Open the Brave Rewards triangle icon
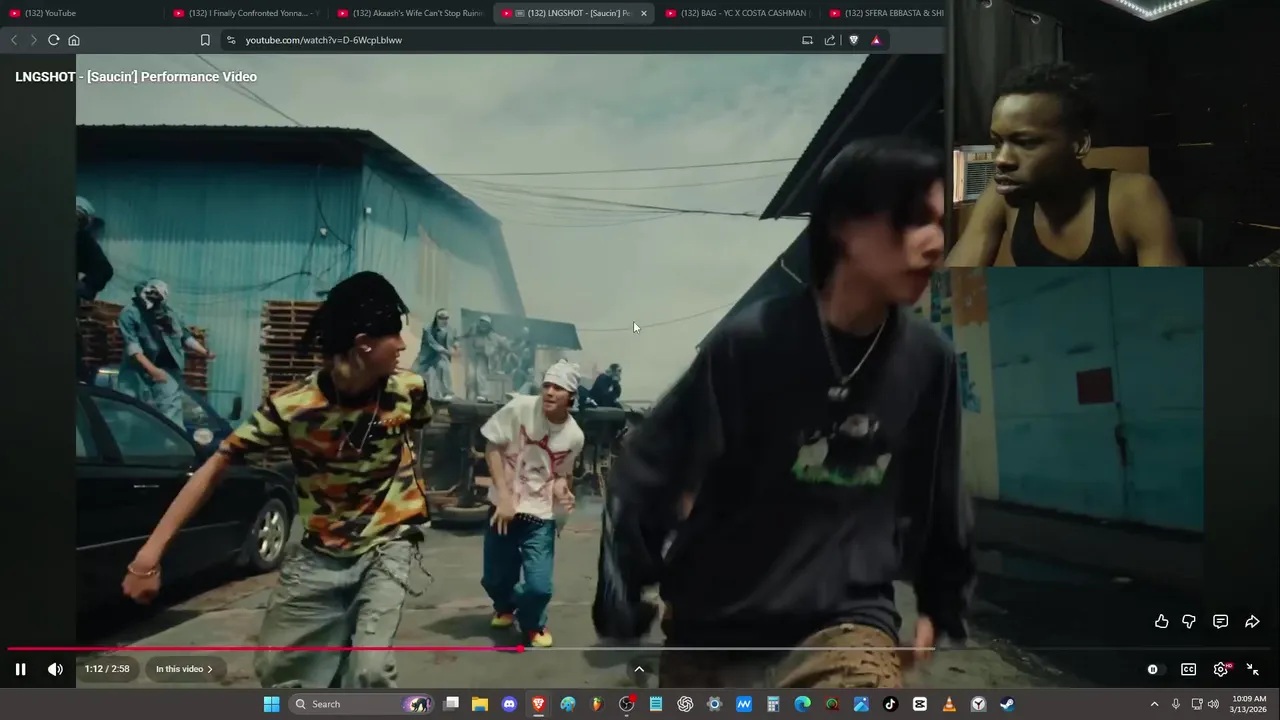The width and height of the screenshot is (1280, 720). coord(876,40)
